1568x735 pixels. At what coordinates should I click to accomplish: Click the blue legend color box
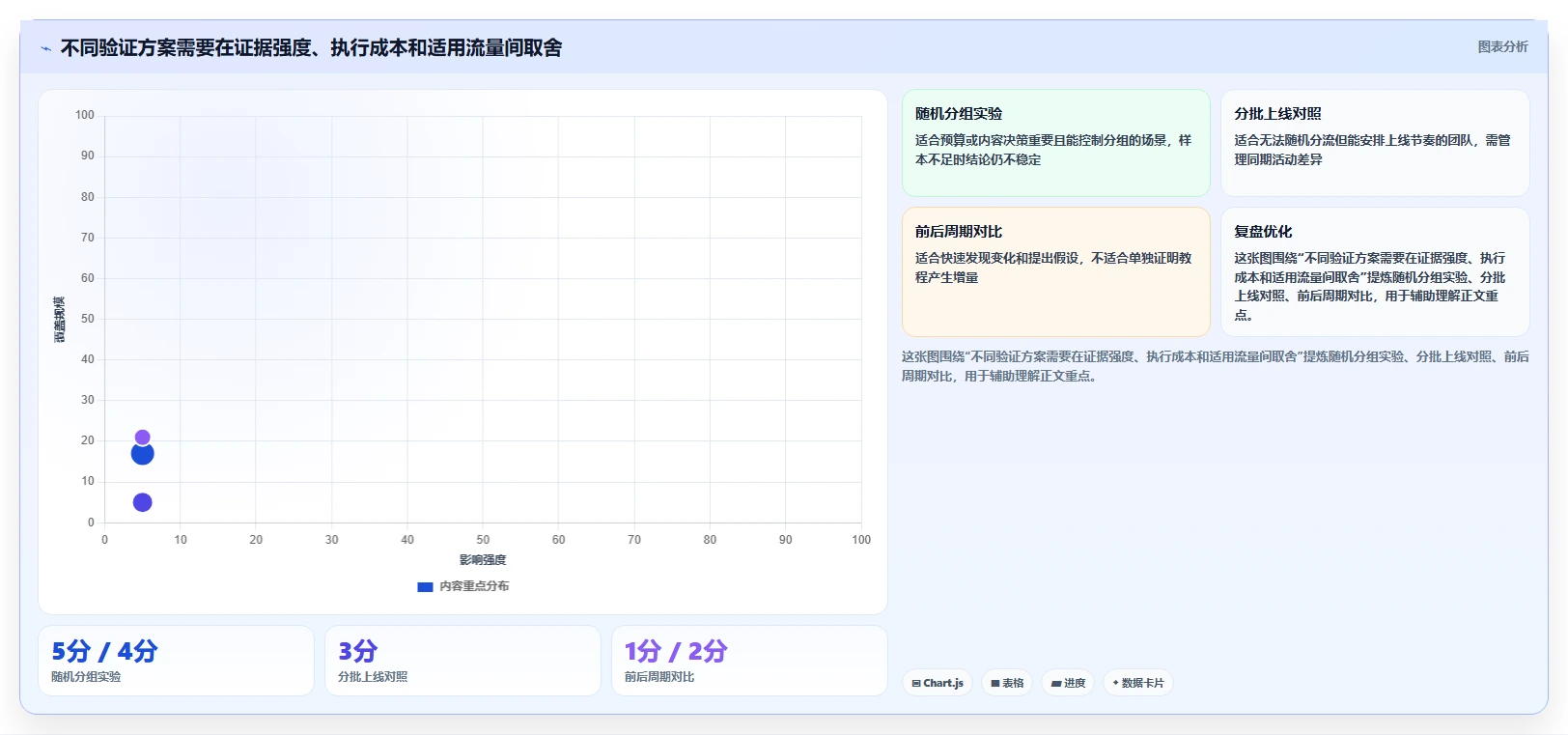[x=425, y=586]
